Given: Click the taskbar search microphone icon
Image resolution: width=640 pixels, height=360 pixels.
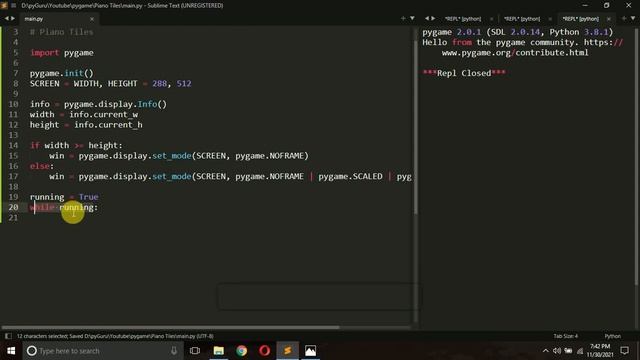Looking at the screenshot, I should click(174, 351).
